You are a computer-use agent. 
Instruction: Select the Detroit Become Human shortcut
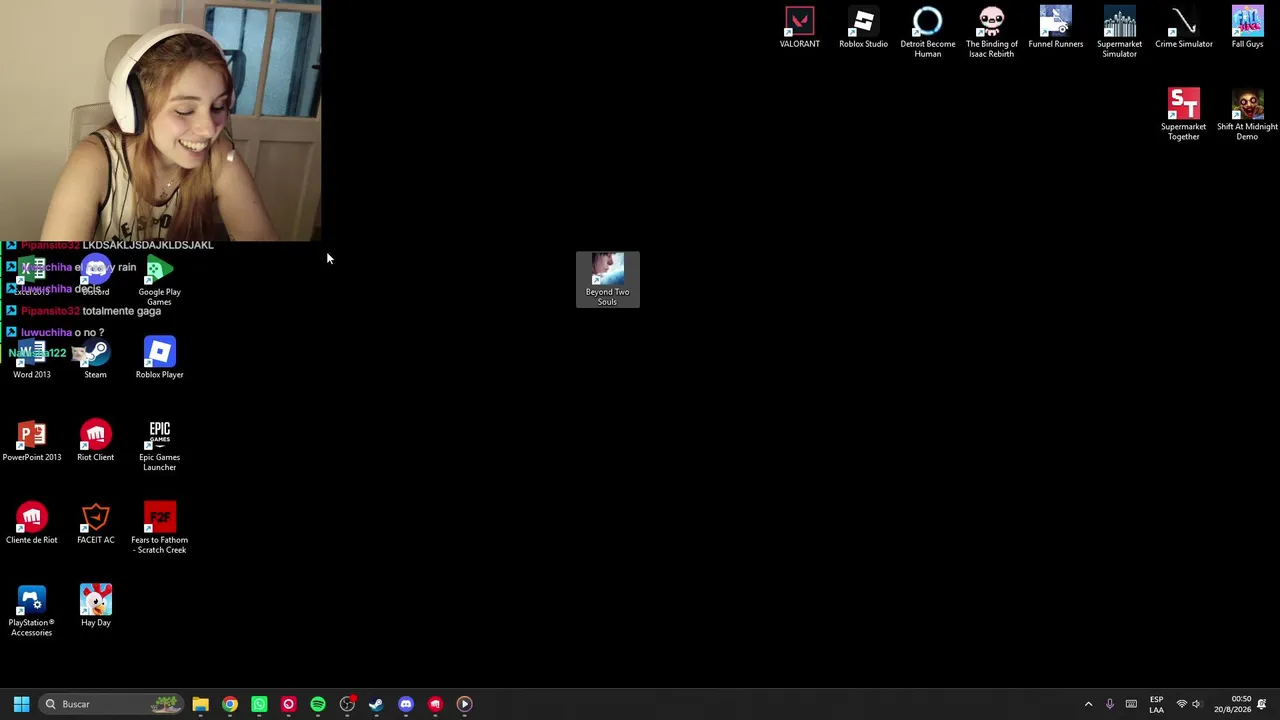[927, 32]
